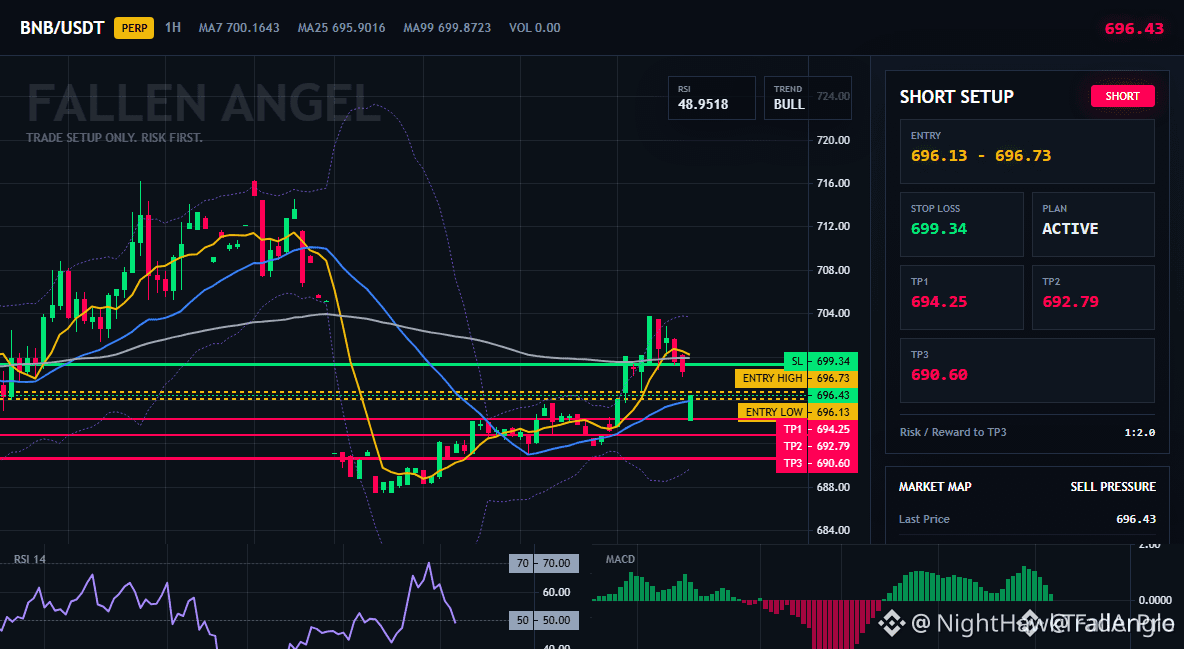The height and width of the screenshot is (649, 1184).
Task: Click the RSI 48.9518 box
Action: 711,97
